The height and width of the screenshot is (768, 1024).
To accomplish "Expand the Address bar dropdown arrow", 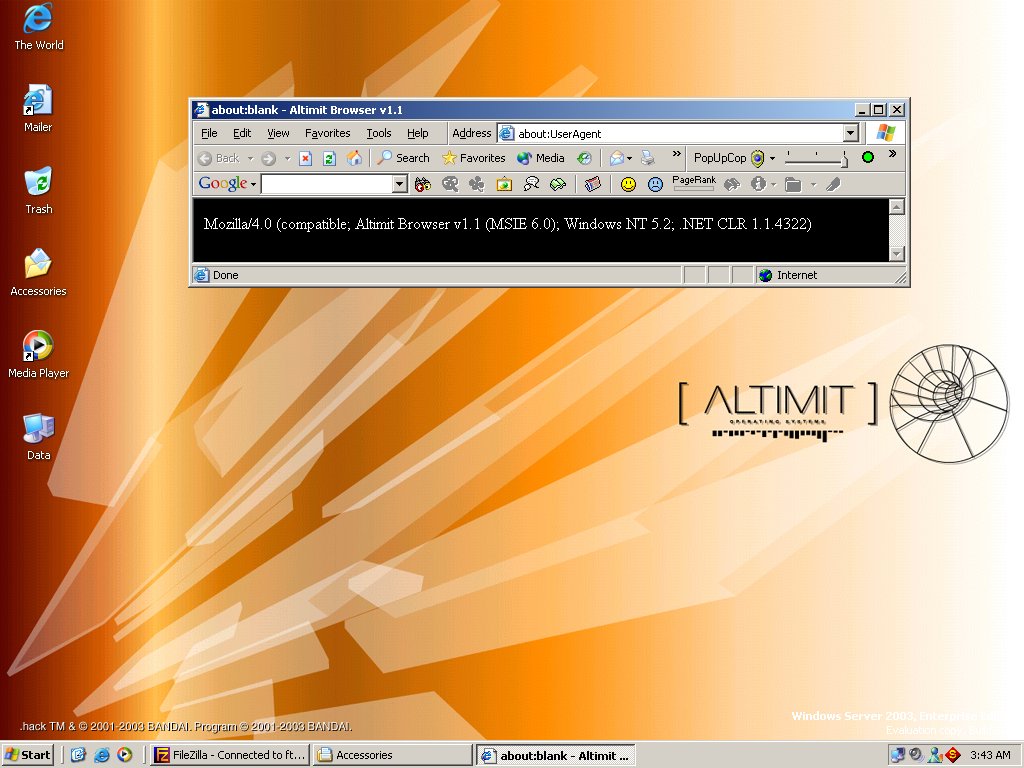I will pyautogui.click(x=851, y=133).
